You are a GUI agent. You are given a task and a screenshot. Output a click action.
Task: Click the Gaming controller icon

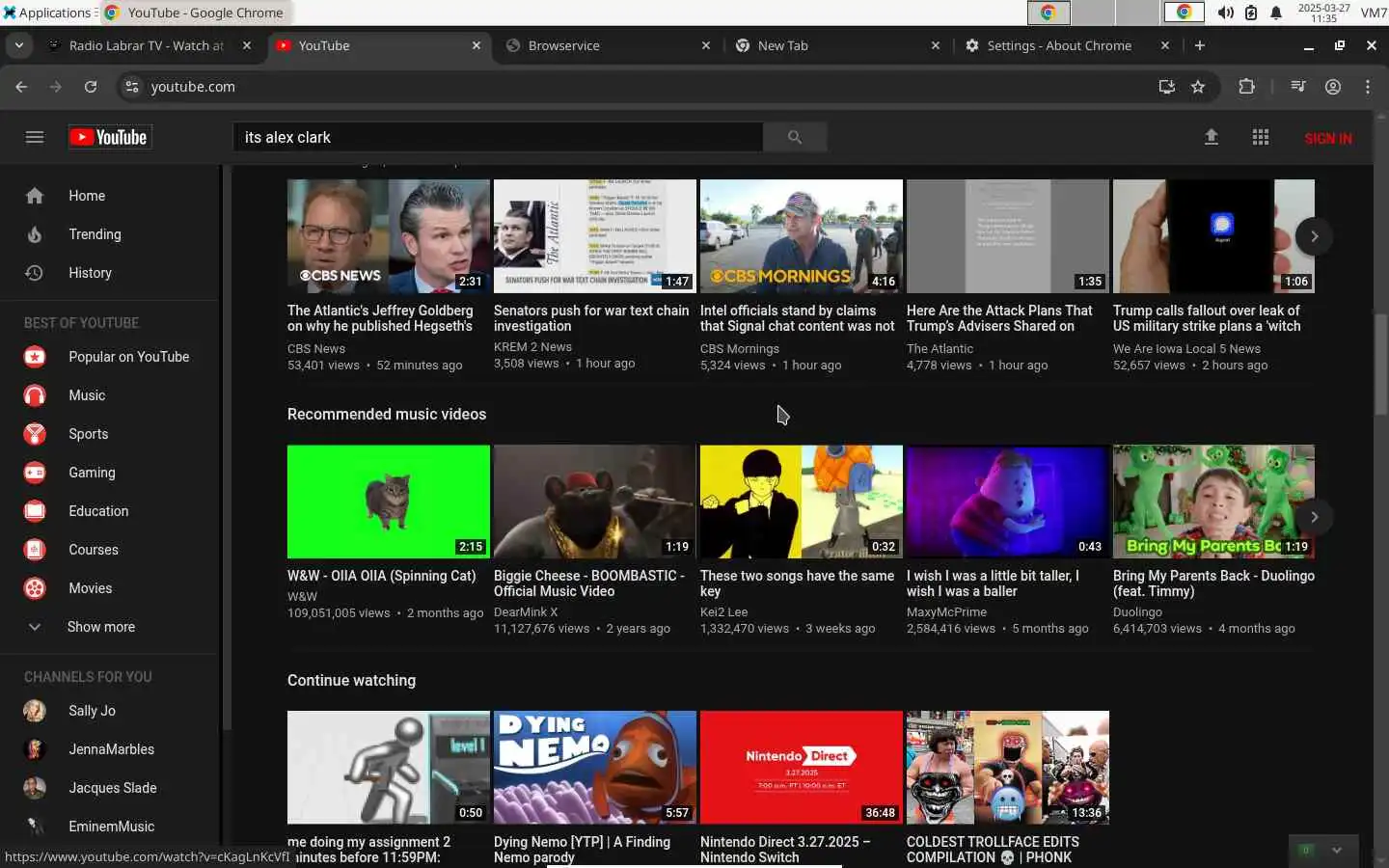coord(35,473)
